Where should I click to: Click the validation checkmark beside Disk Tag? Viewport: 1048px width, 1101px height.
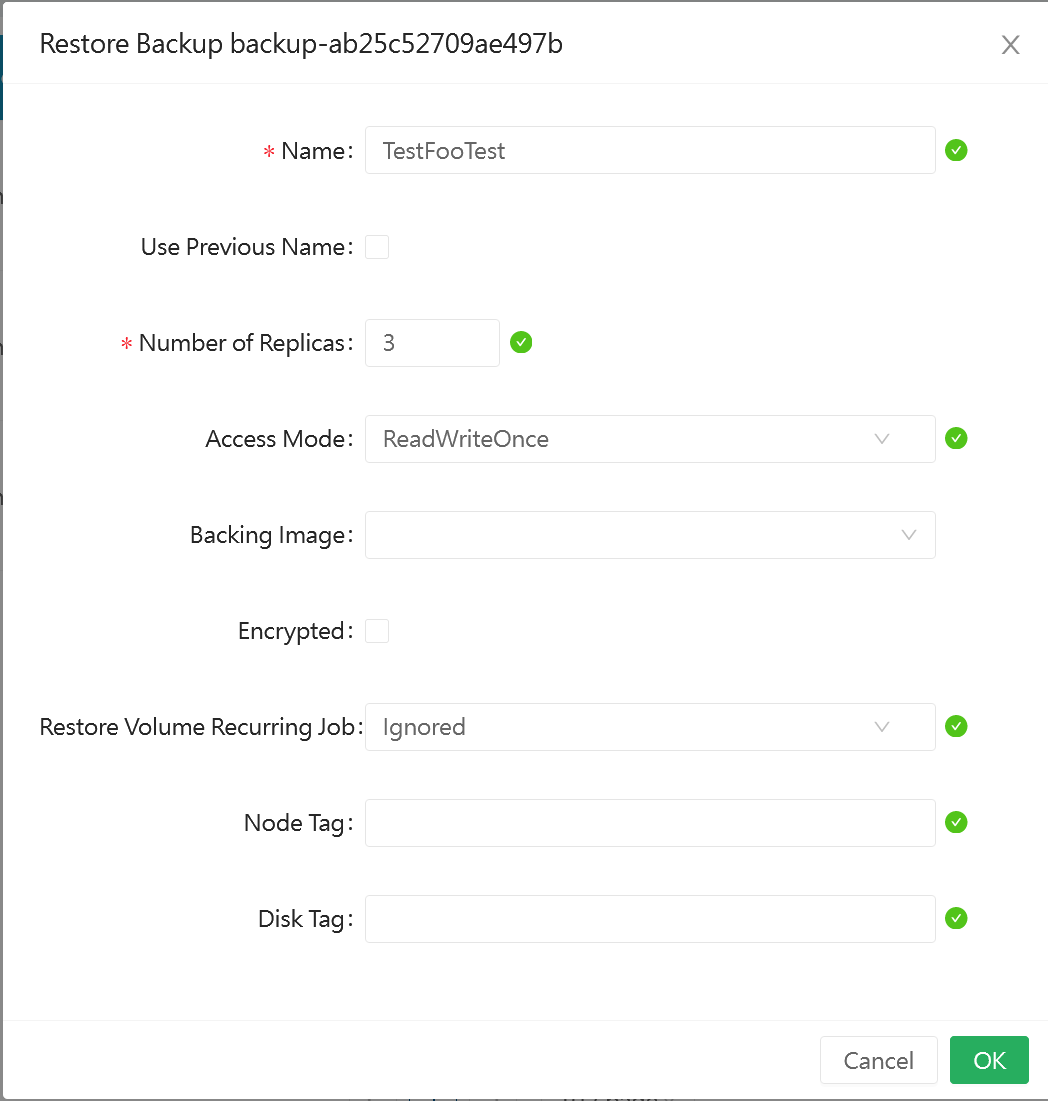pos(956,918)
